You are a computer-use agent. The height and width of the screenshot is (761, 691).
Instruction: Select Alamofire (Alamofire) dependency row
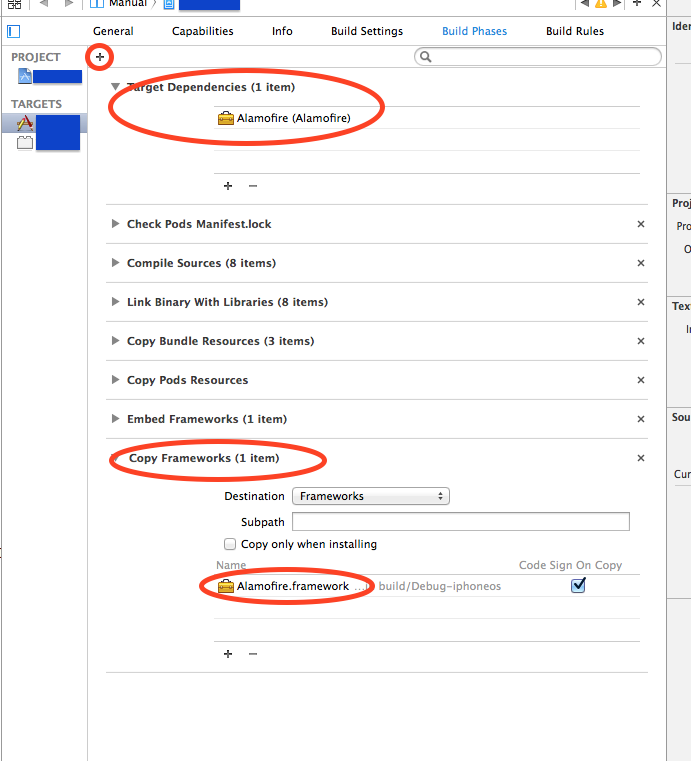pos(427,118)
